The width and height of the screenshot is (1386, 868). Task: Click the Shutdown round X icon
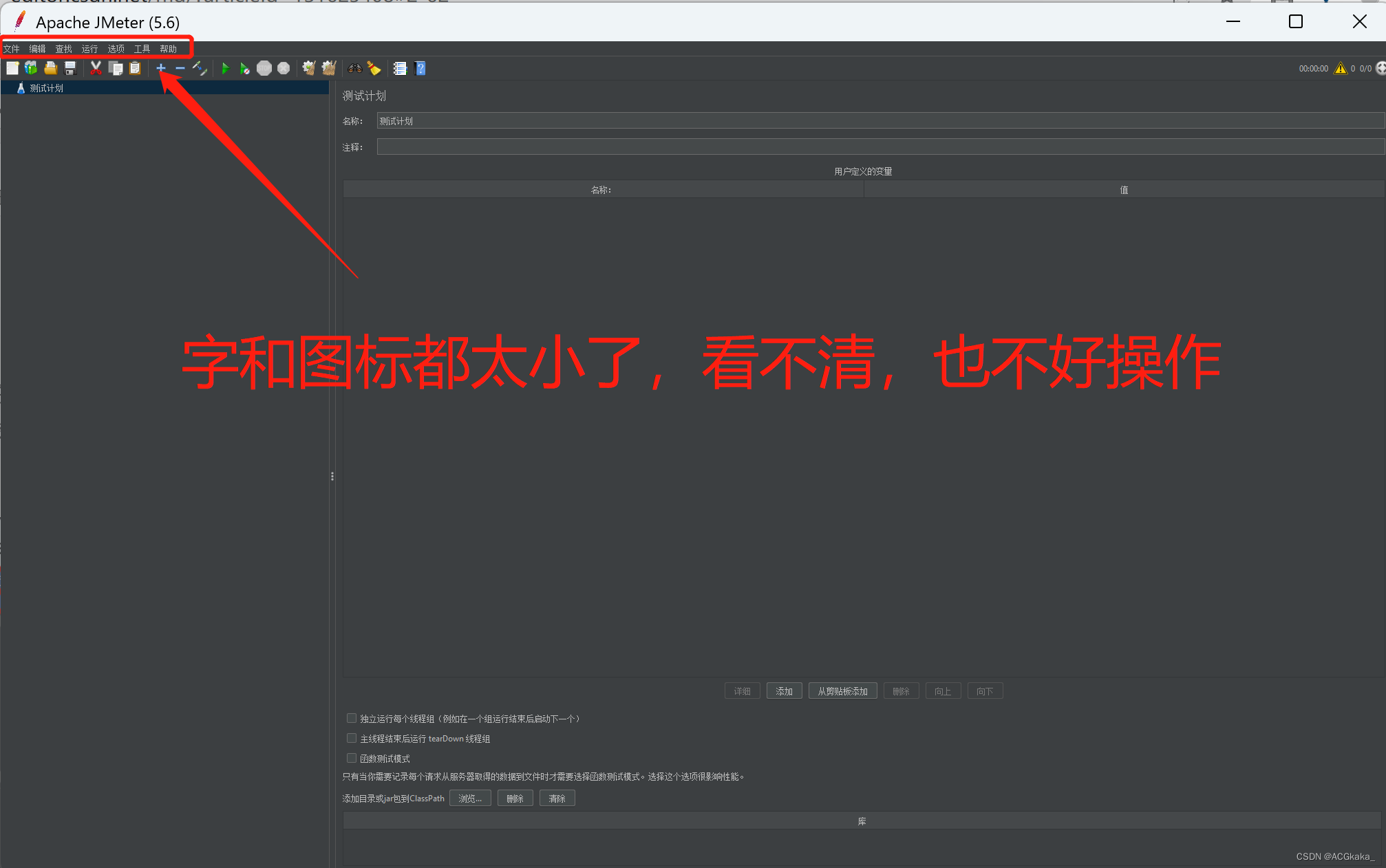284,68
